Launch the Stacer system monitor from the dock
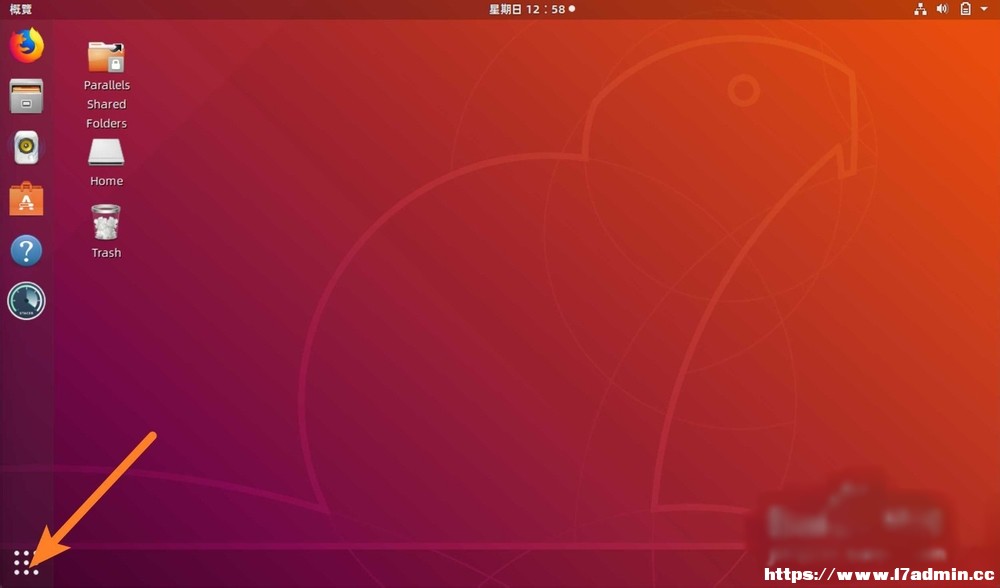1000x588 pixels. [26, 301]
